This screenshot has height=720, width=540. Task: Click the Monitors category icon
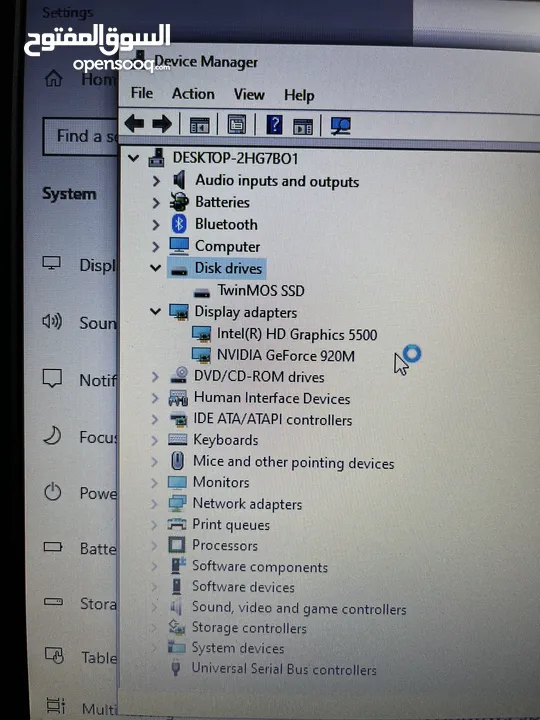tap(177, 482)
